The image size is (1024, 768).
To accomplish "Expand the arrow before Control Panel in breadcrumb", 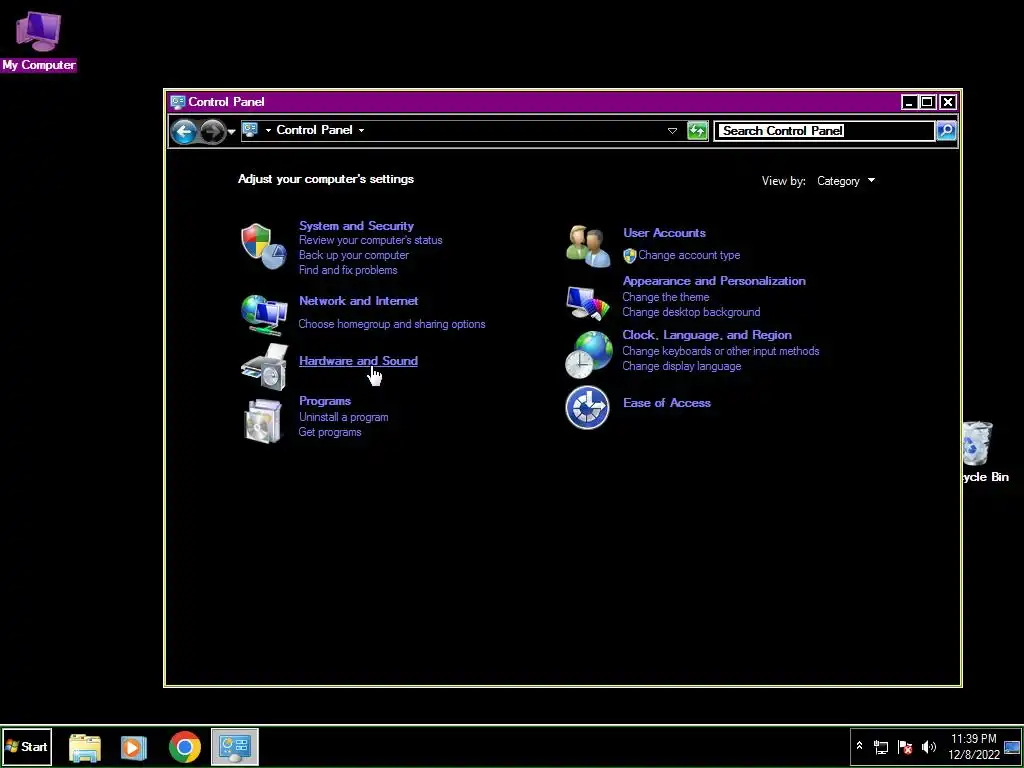I will pos(268,130).
